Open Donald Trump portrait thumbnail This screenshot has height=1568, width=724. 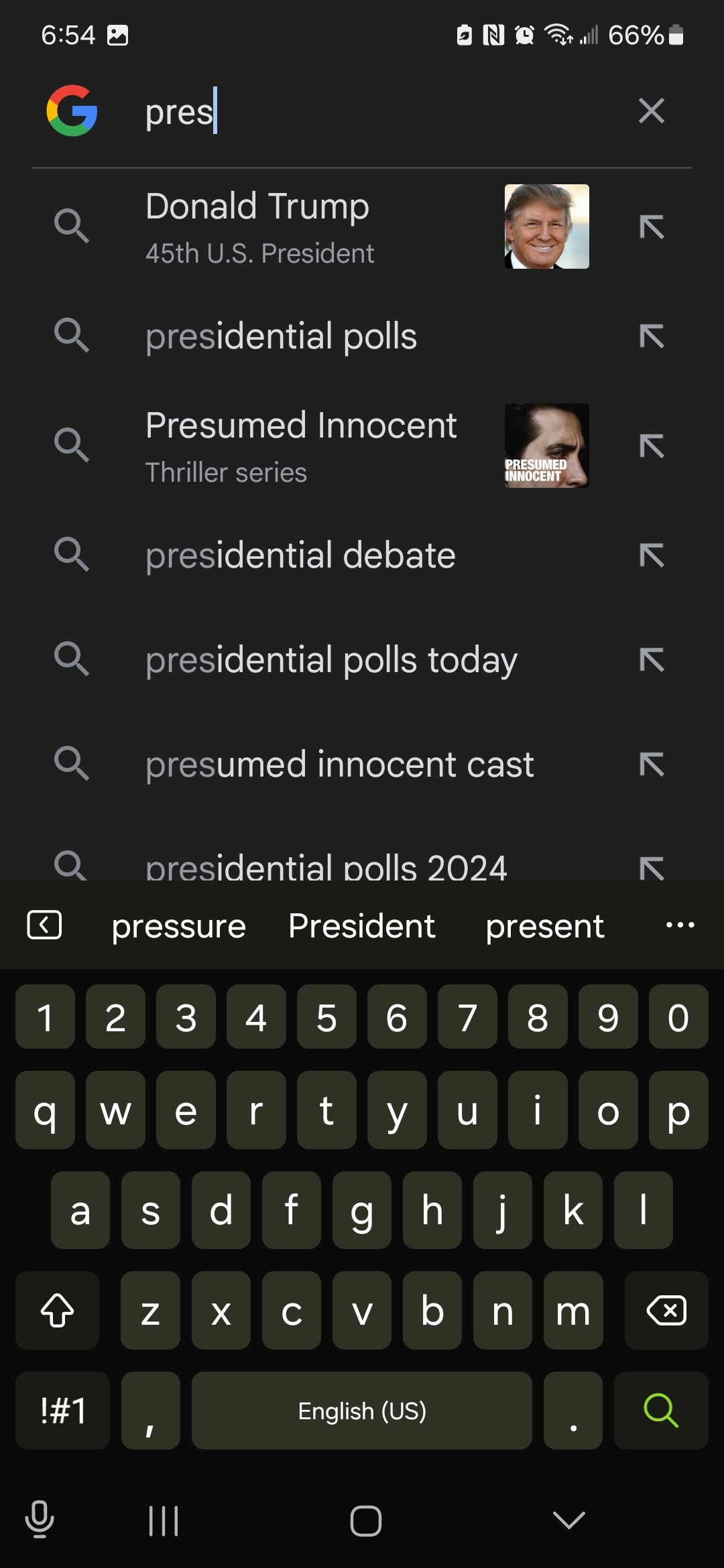coord(546,226)
